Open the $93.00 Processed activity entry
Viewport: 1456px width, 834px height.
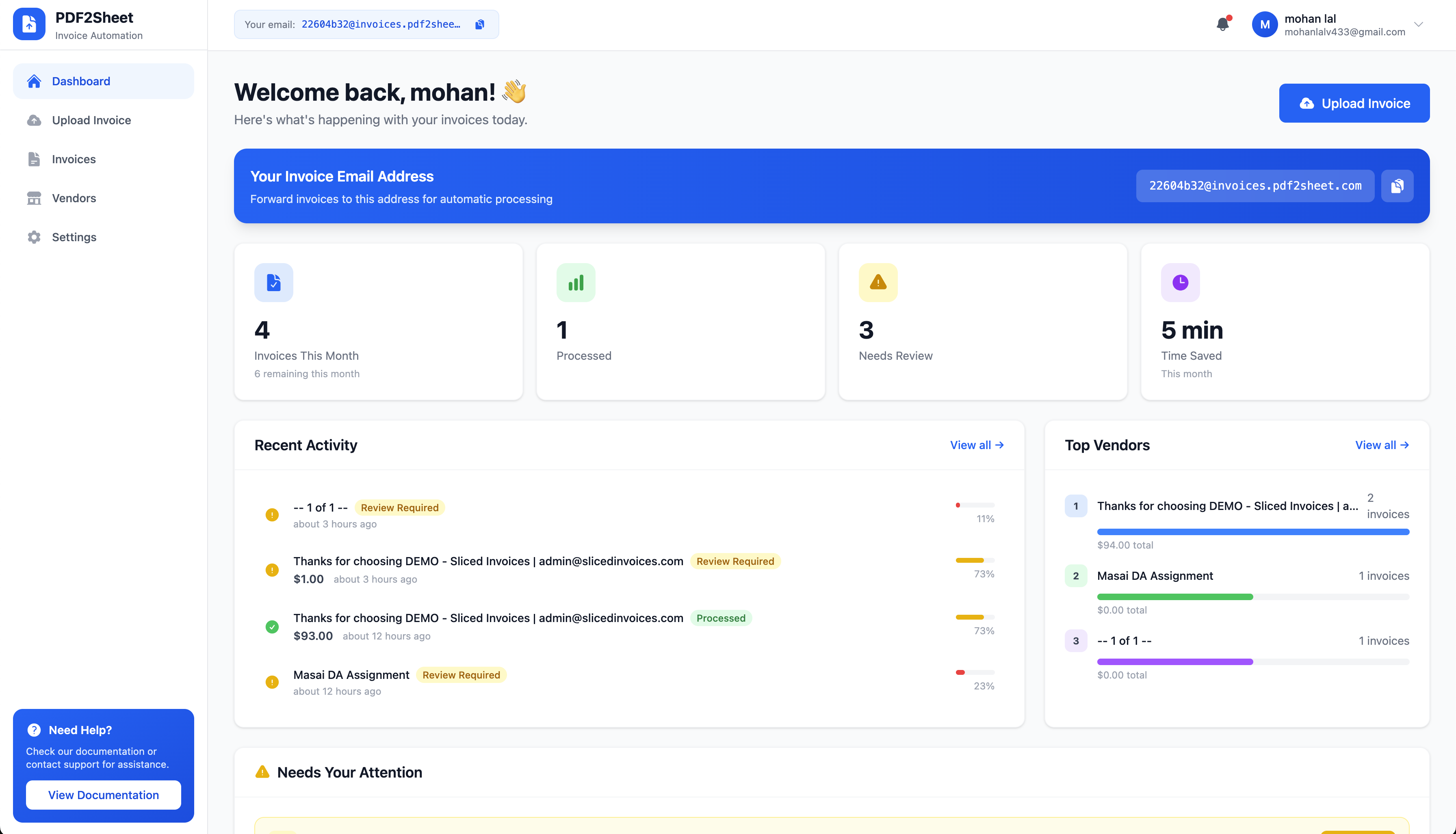pyautogui.click(x=487, y=618)
